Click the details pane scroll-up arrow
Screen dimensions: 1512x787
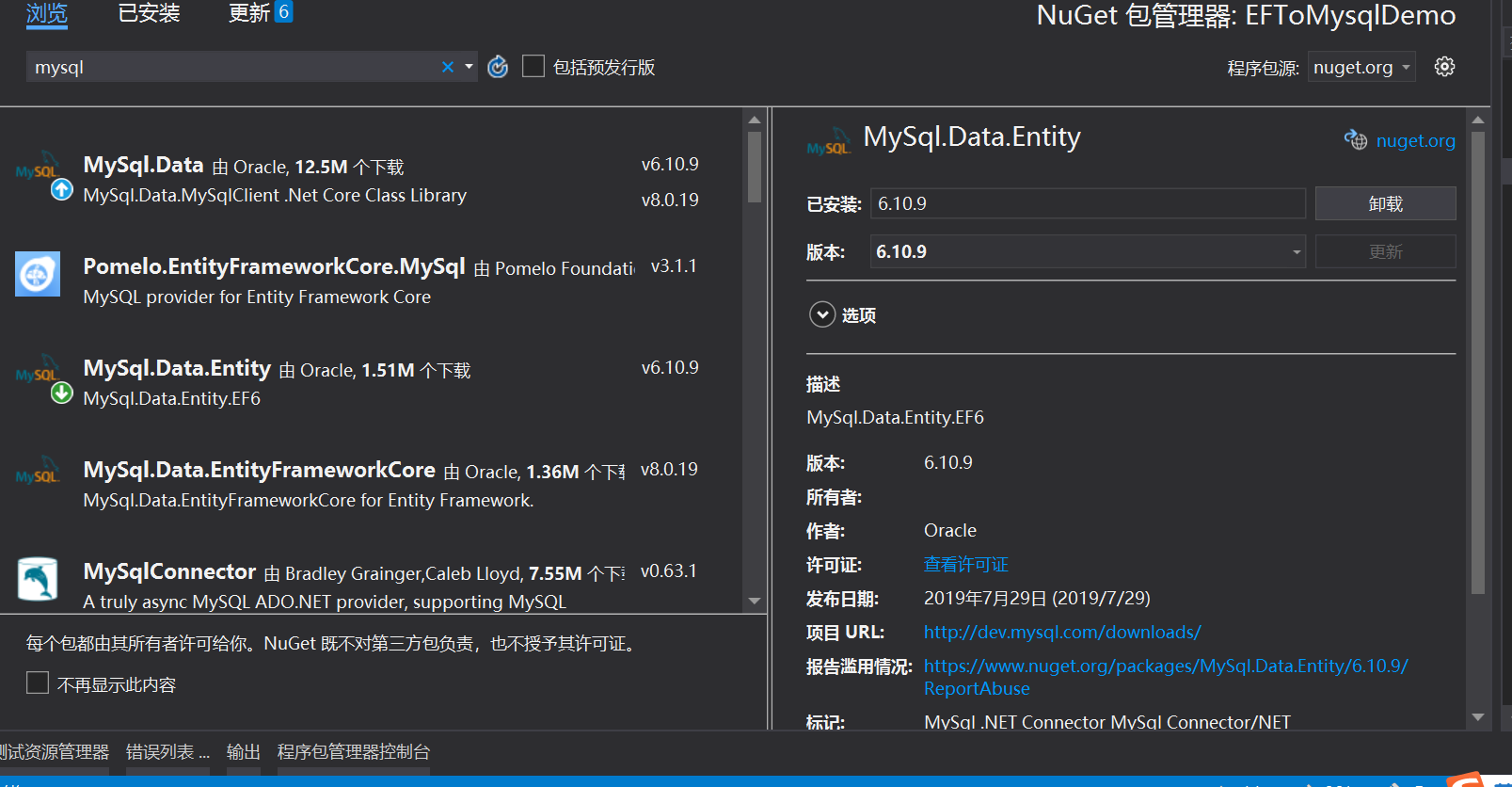(x=1477, y=120)
